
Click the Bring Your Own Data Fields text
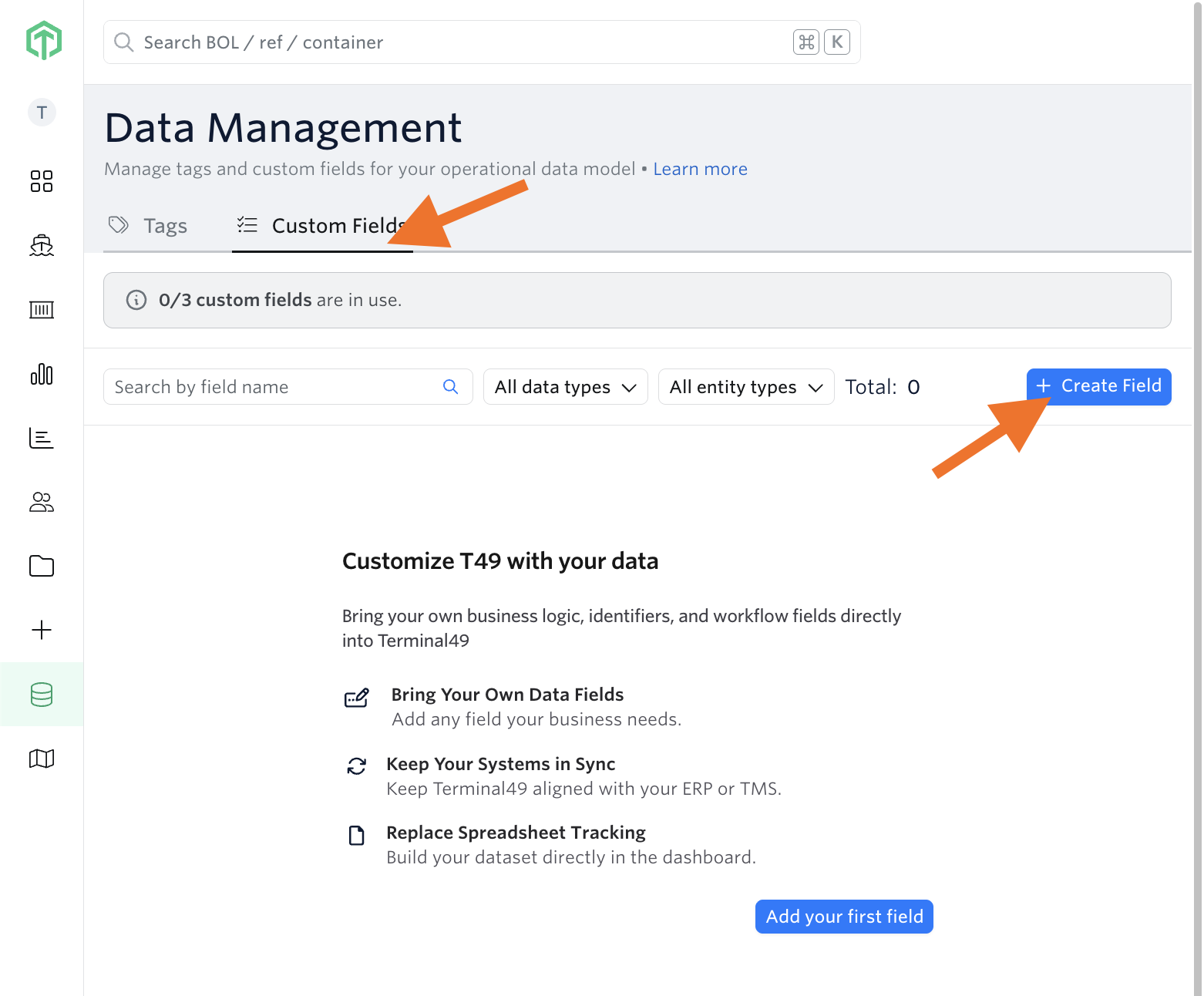click(507, 695)
